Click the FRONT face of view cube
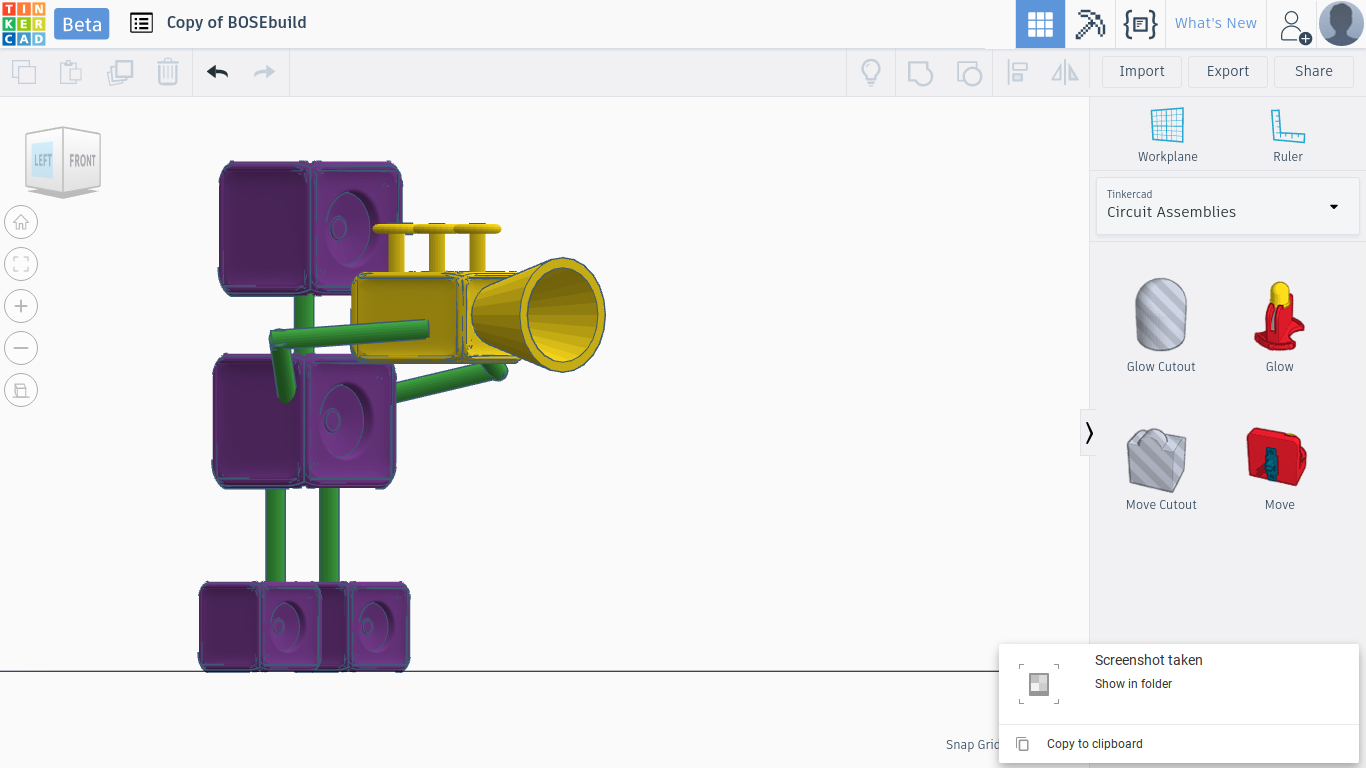Image resolution: width=1366 pixels, height=768 pixels. [82, 160]
